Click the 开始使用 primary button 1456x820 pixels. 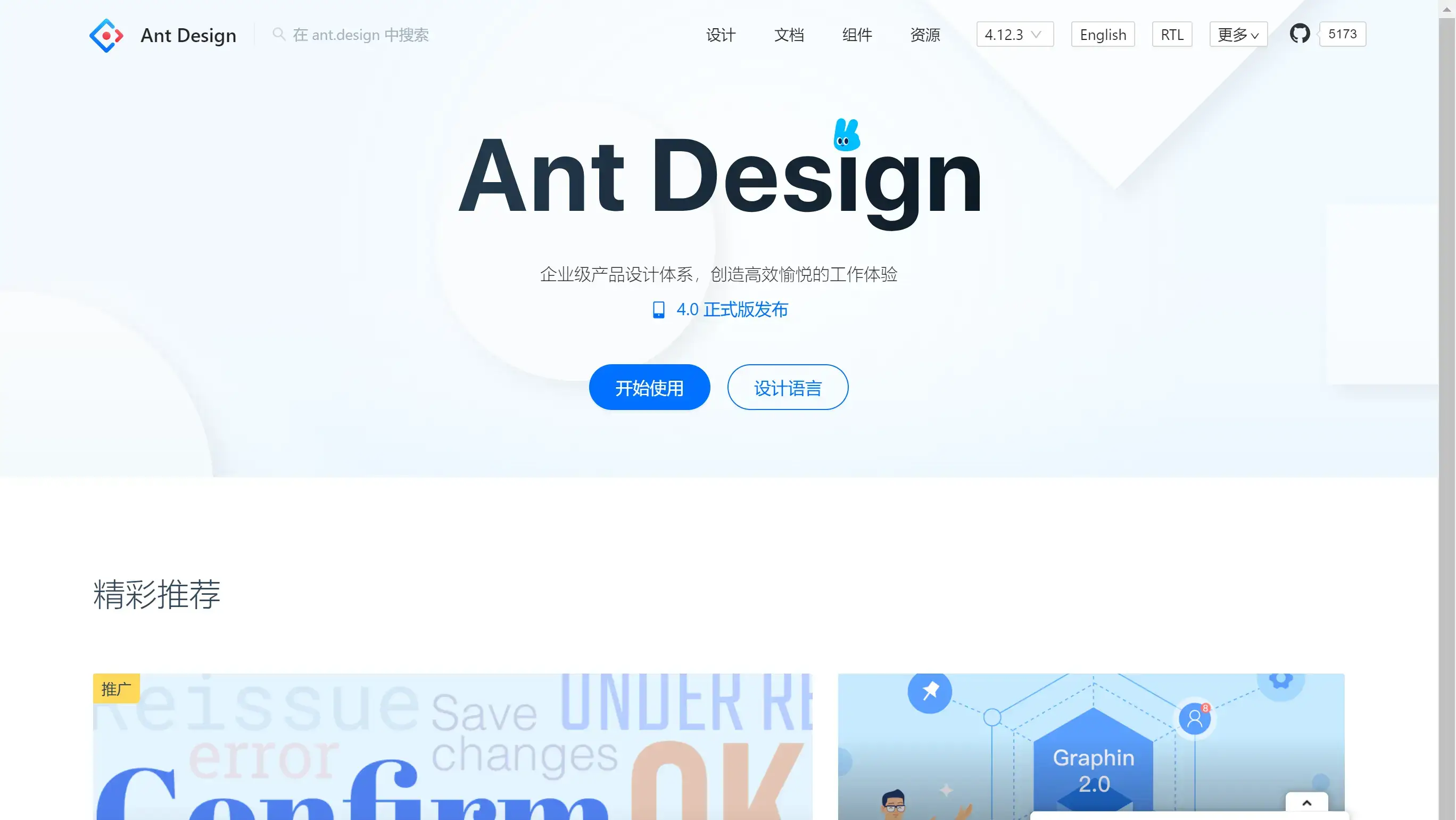tap(650, 387)
